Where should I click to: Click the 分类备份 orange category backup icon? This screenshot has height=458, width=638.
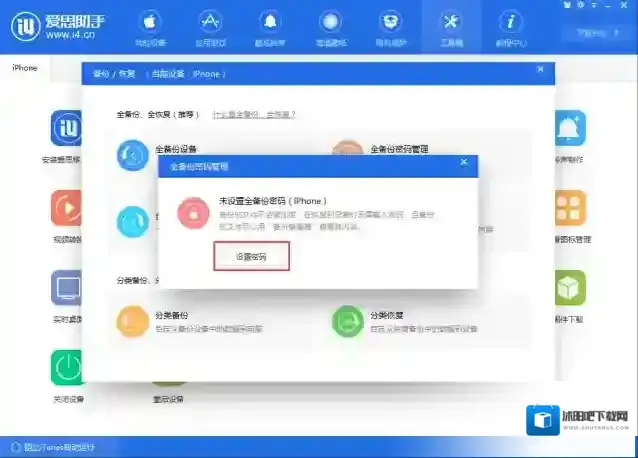(133, 321)
